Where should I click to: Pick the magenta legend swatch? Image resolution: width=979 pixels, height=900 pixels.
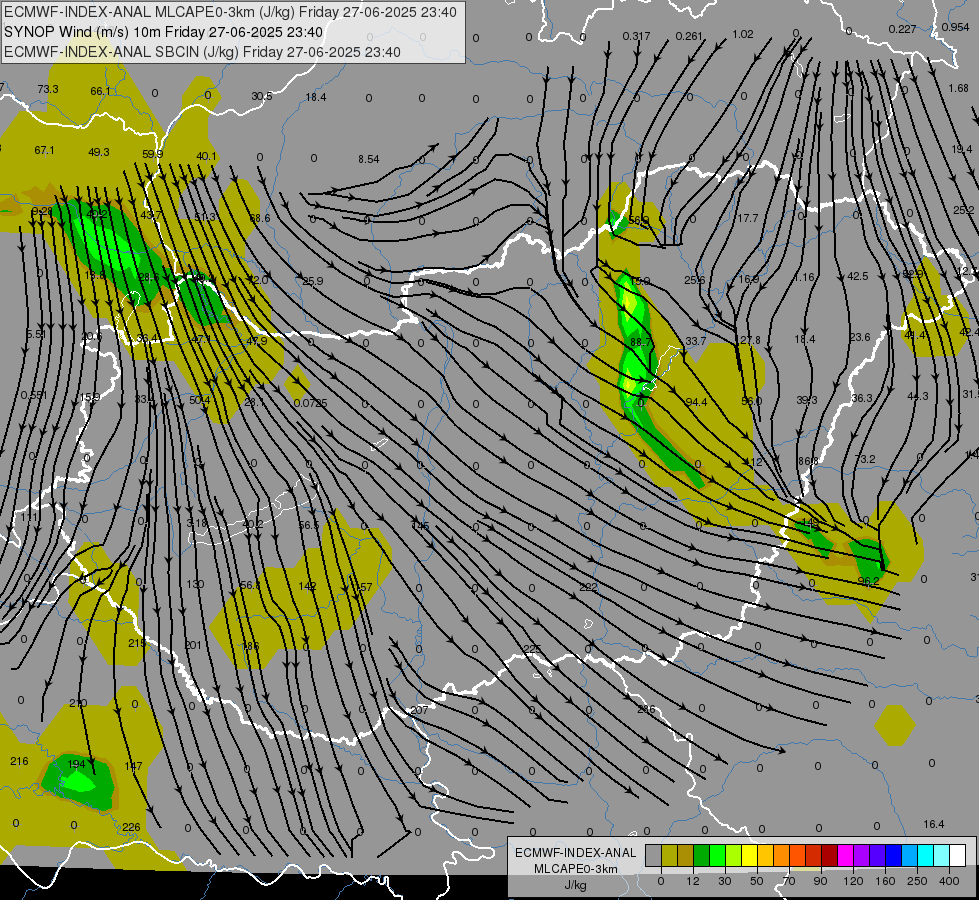846,855
